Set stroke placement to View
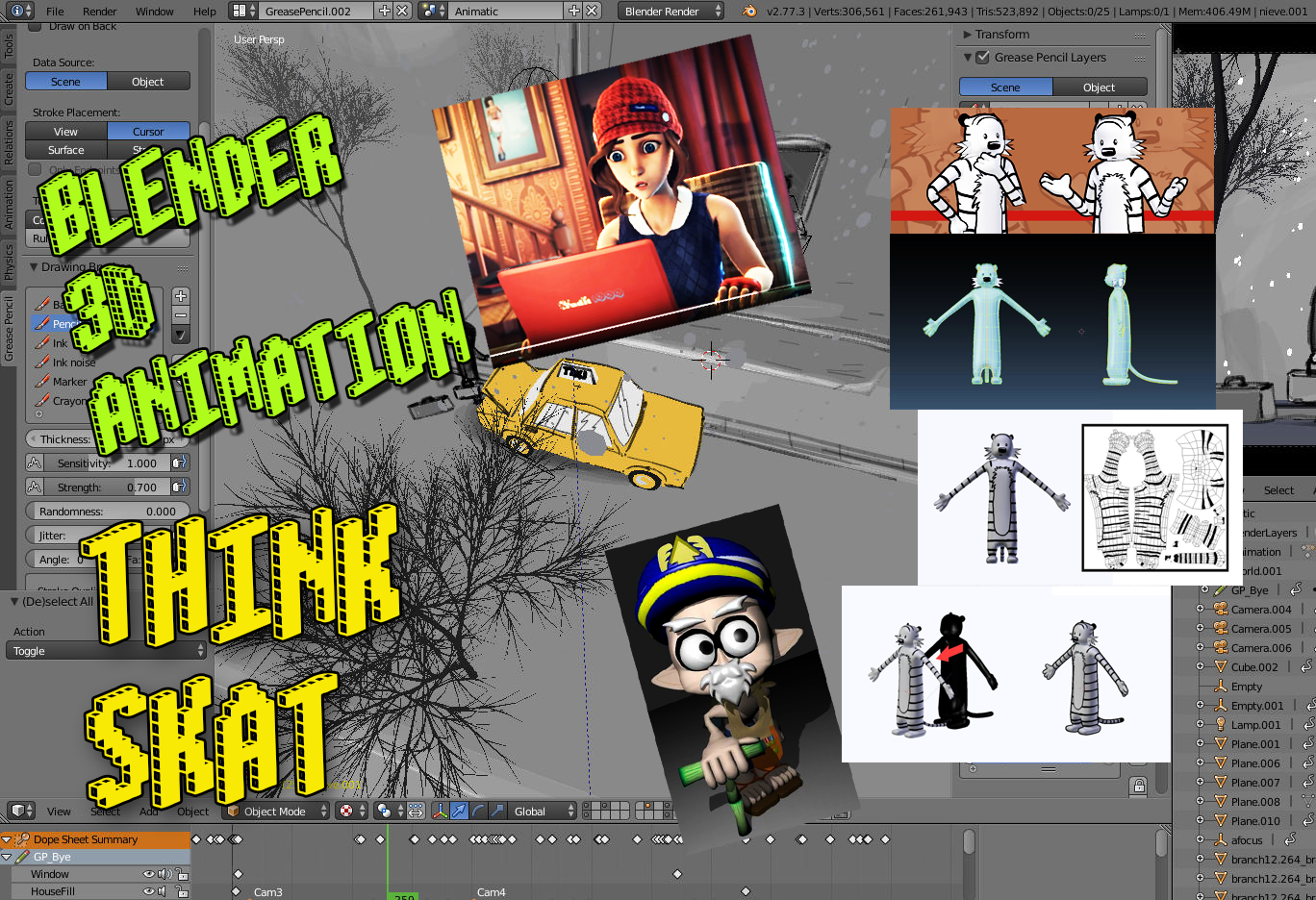 65,132
